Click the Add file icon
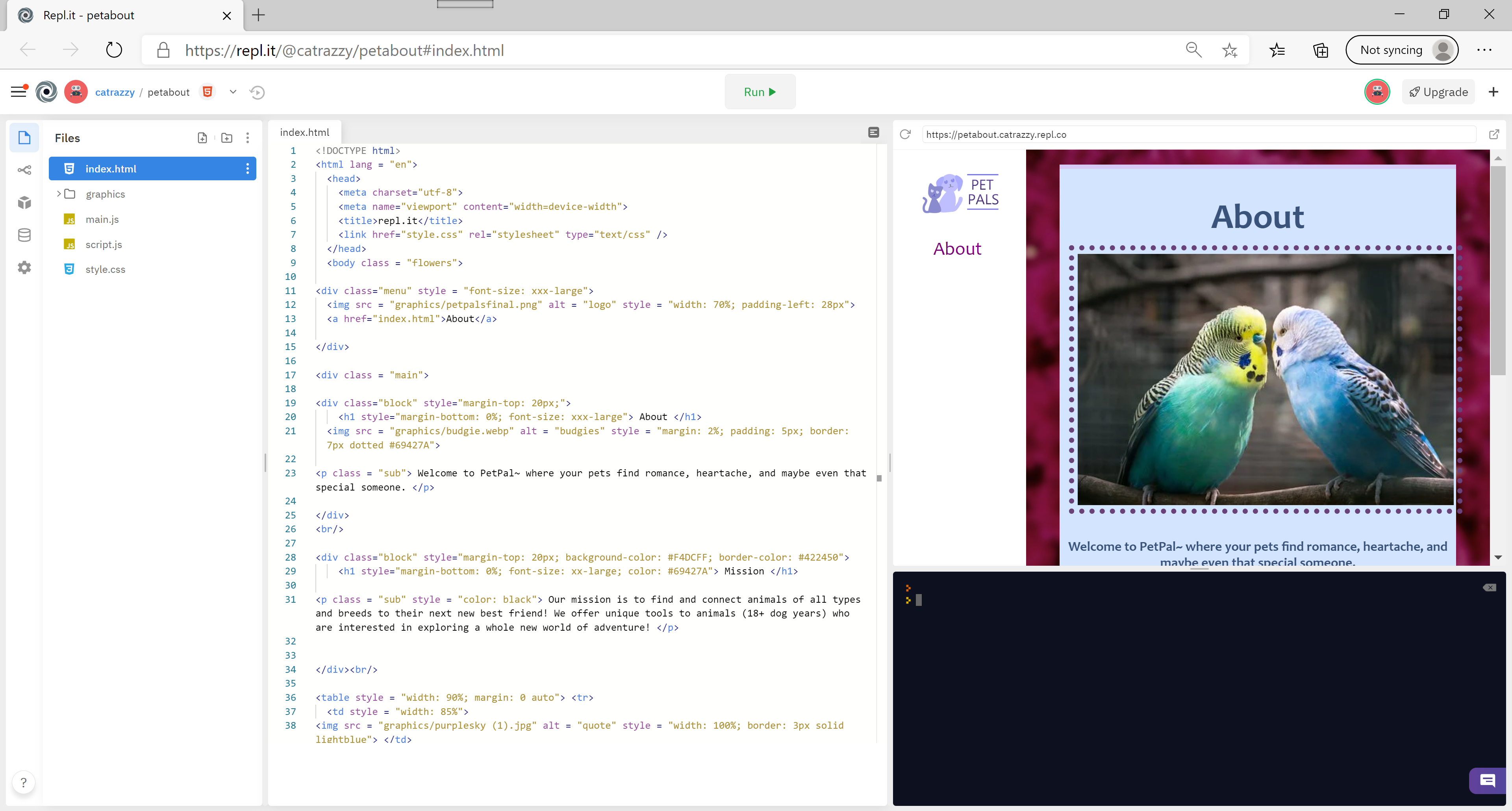 [202, 138]
